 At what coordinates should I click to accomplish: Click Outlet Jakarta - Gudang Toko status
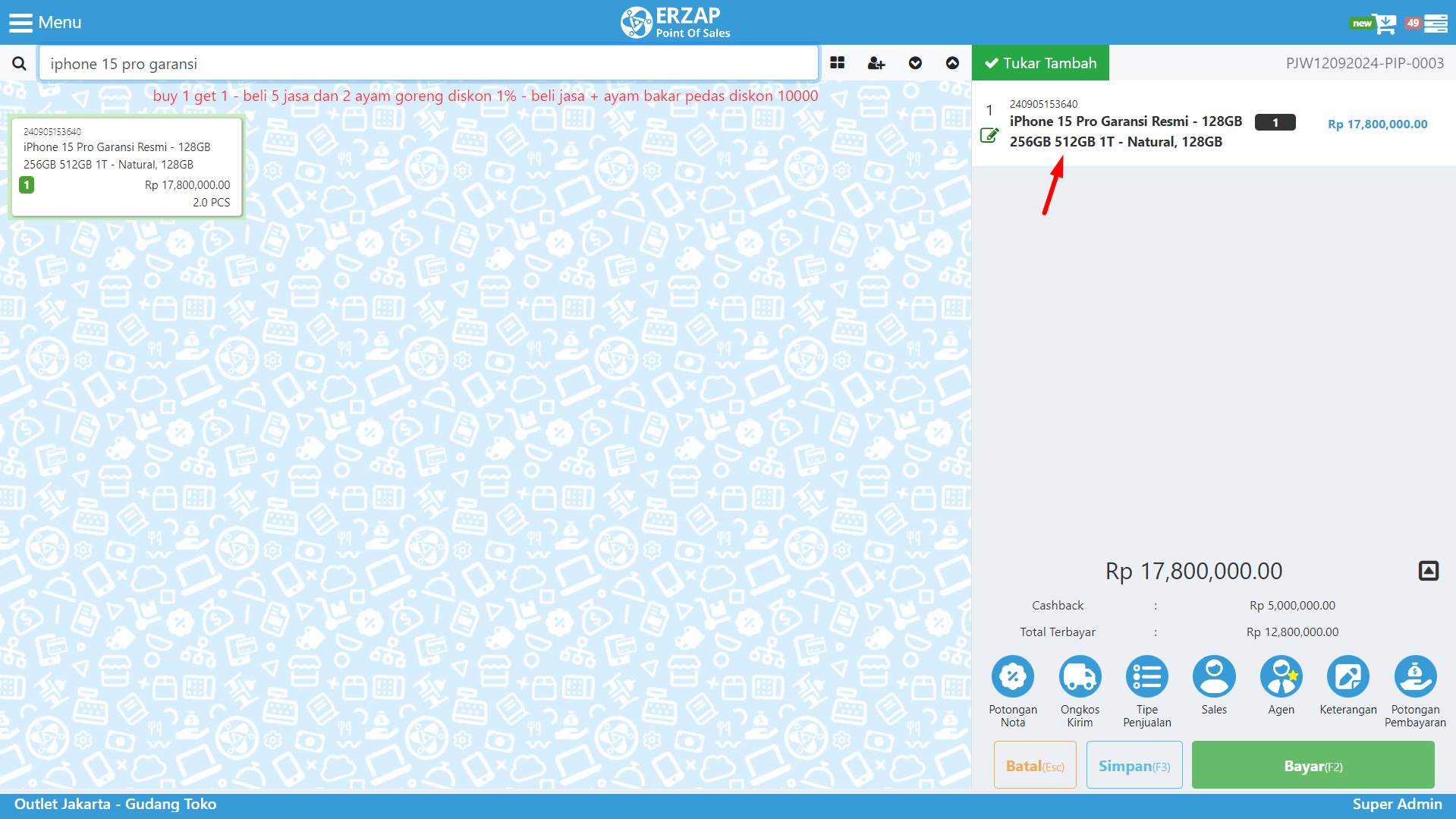click(115, 805)
